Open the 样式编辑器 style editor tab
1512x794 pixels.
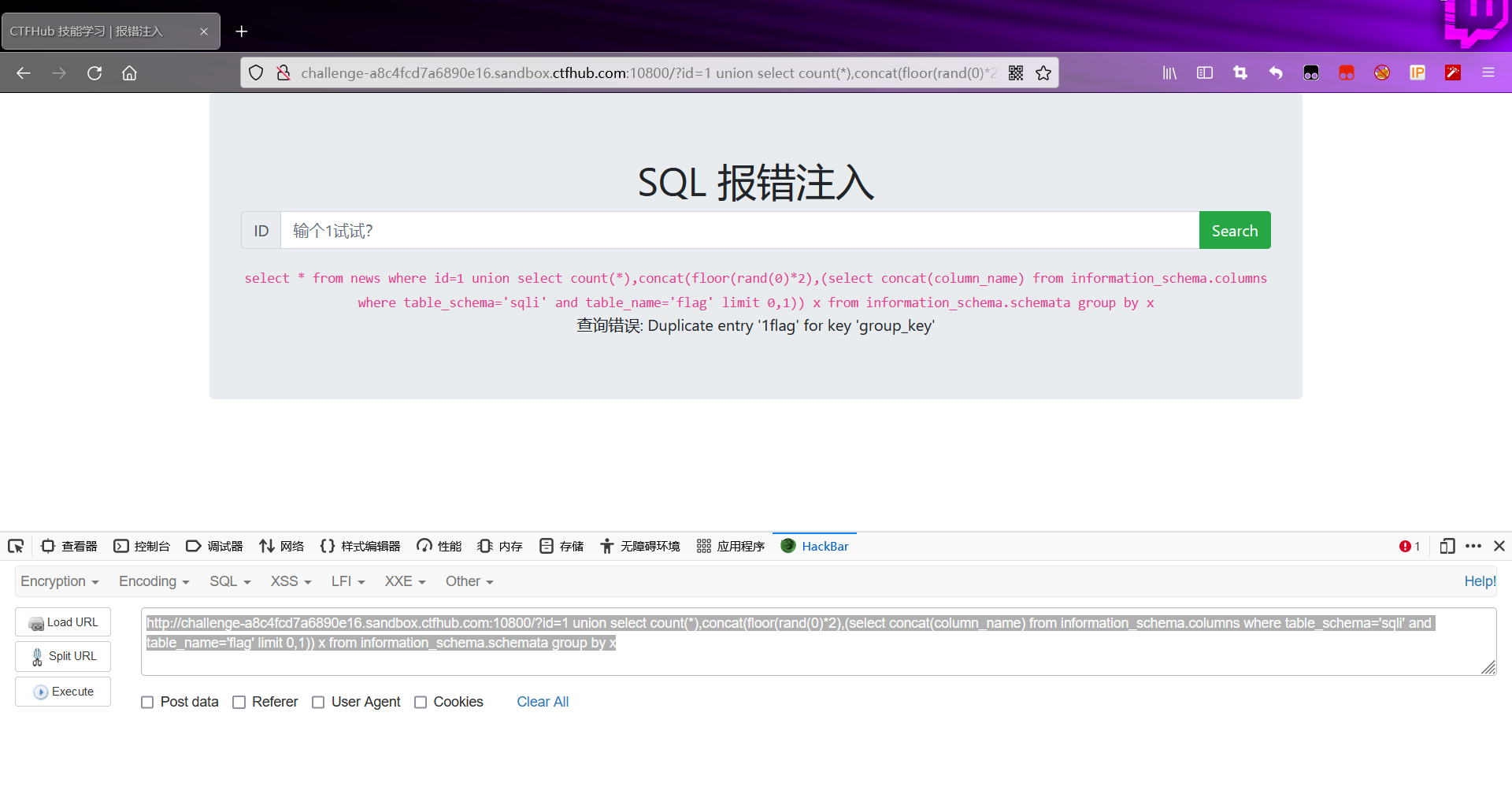pos(361,546)
